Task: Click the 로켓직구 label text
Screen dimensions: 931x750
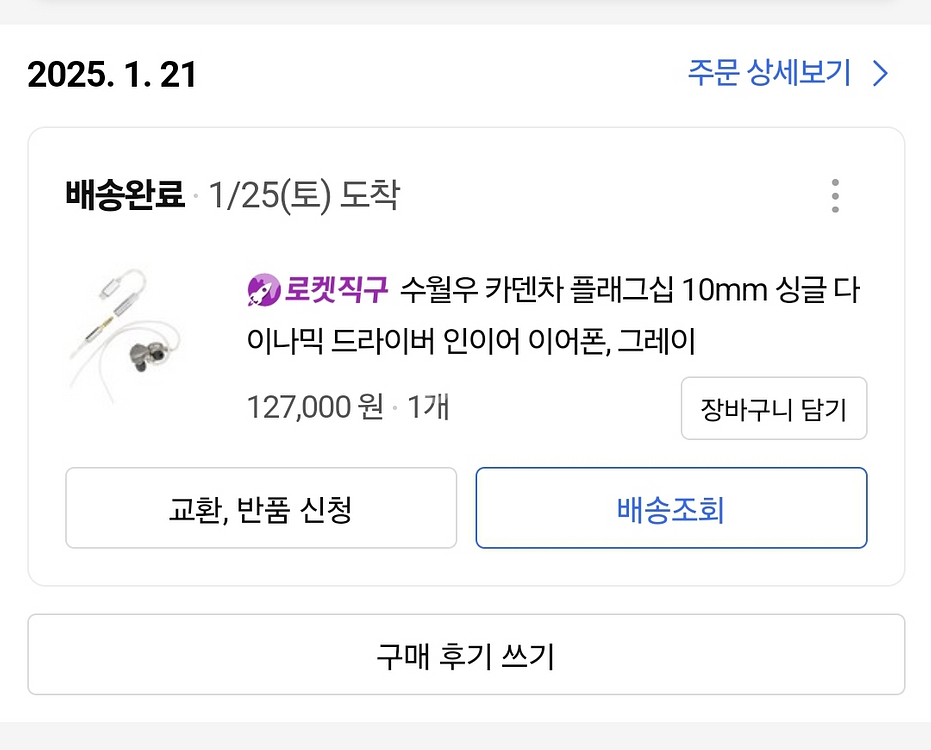Action: 335,291
